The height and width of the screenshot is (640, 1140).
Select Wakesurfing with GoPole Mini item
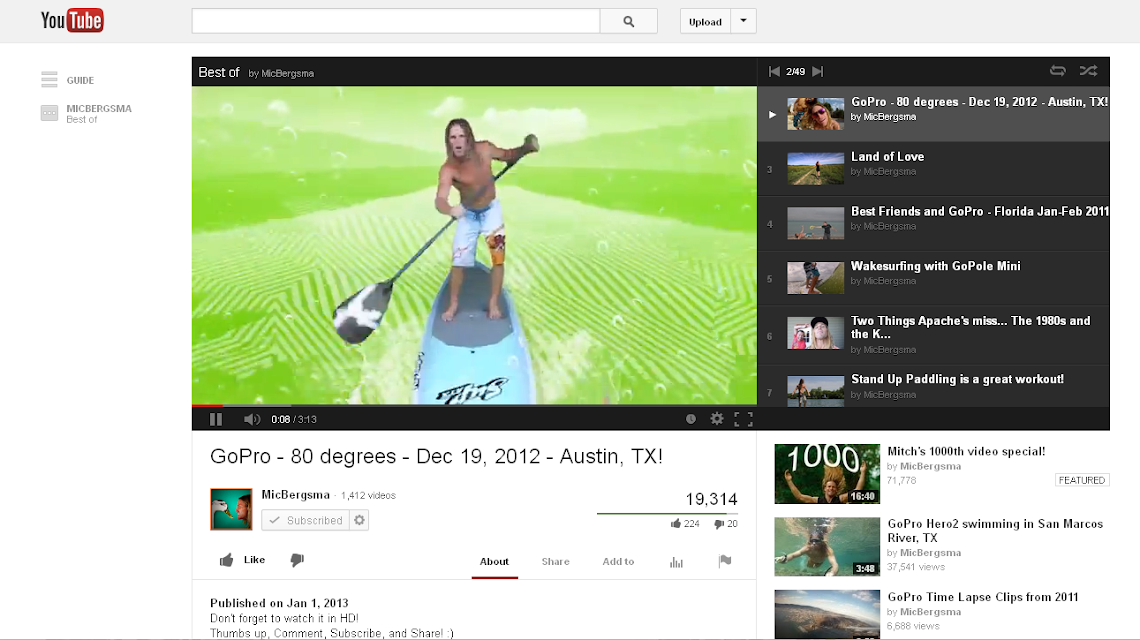[x=934, y=279]
